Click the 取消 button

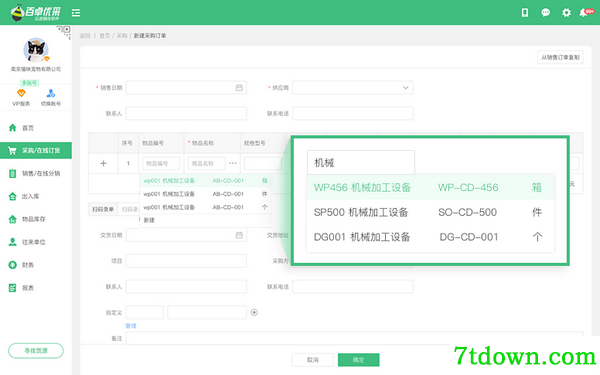click(313, 360)
